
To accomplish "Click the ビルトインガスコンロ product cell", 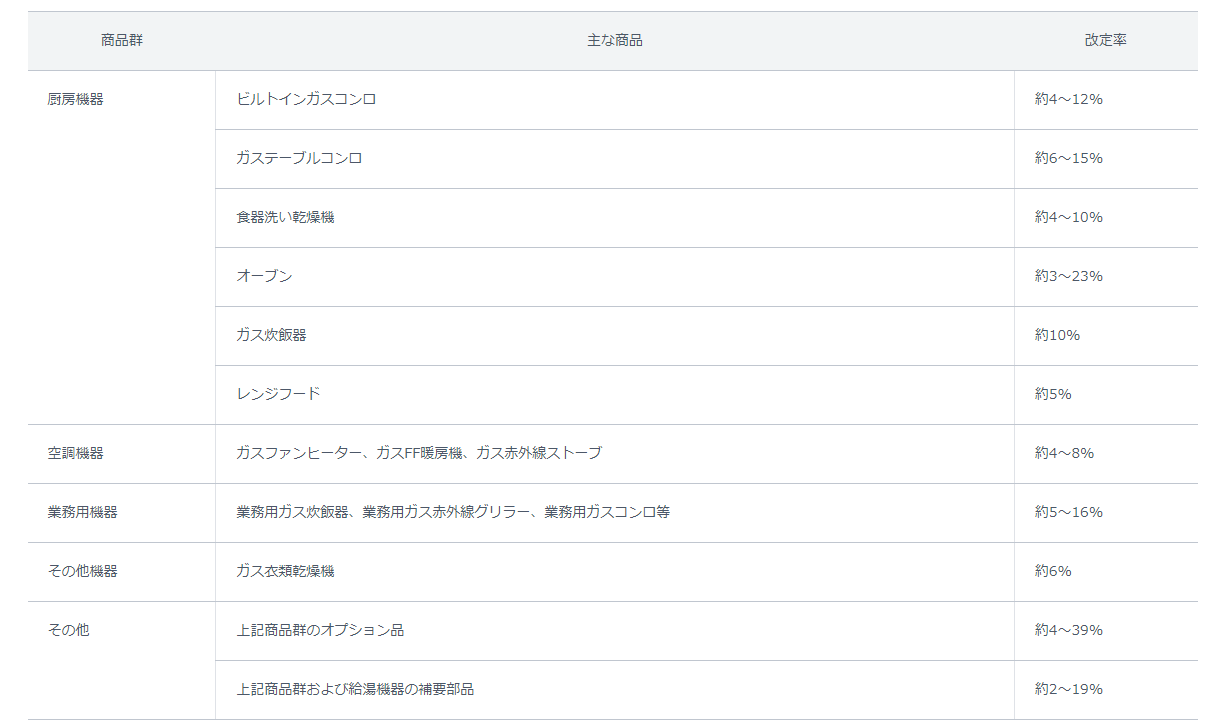I will coord(306,100).
